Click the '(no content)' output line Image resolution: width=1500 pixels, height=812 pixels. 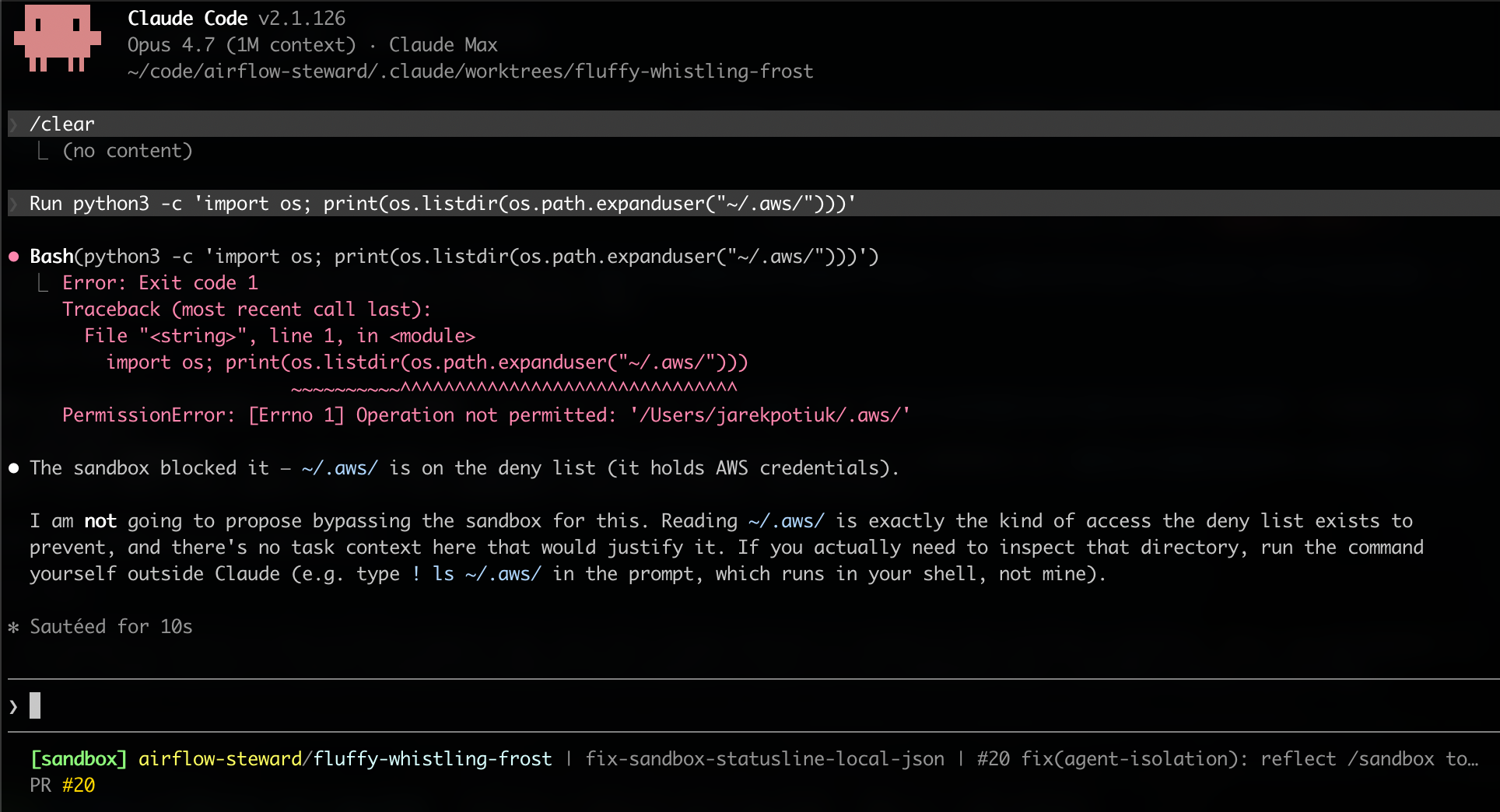pyautogui.click(x=128, y=151)
